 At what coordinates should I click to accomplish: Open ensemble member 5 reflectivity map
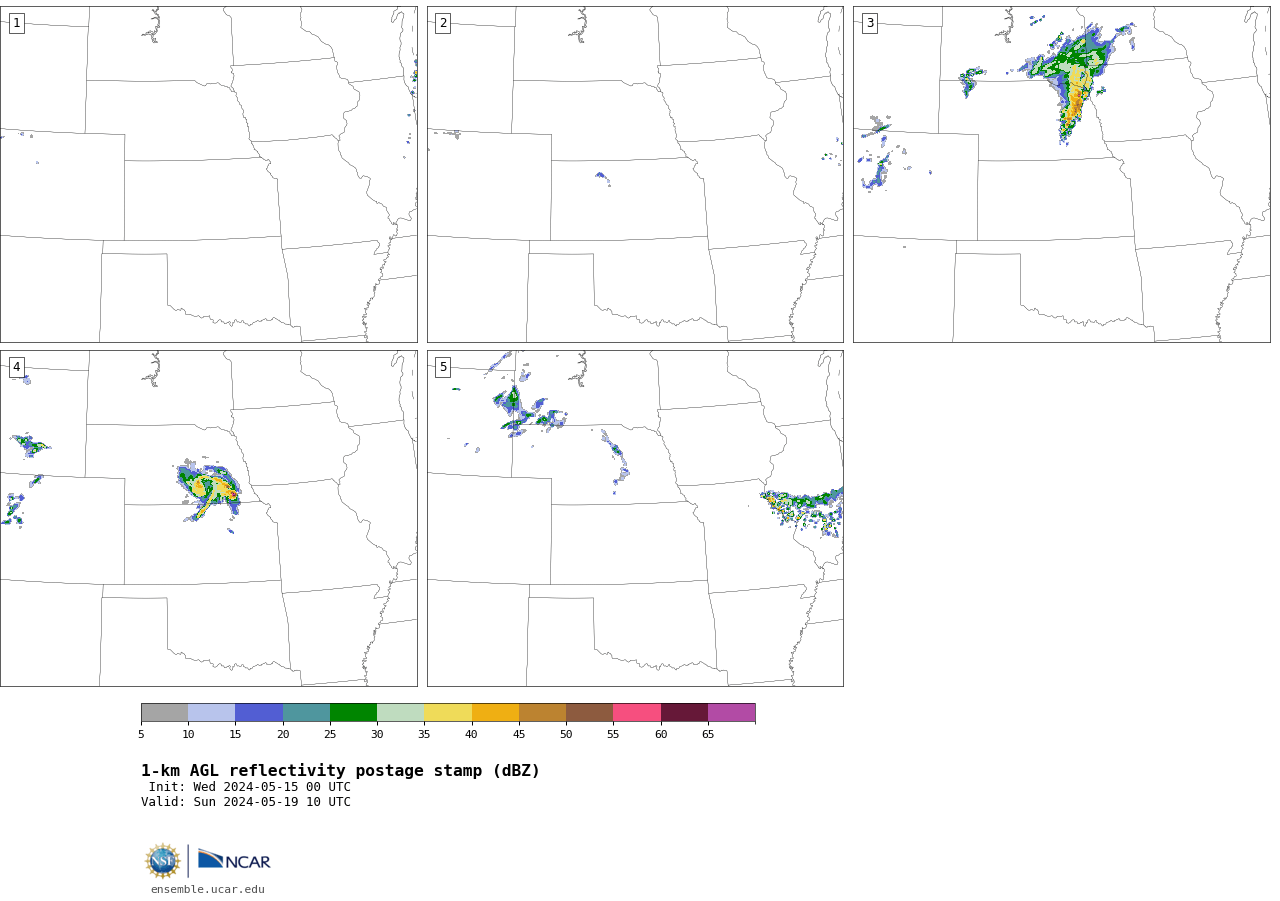click(635, 518)
